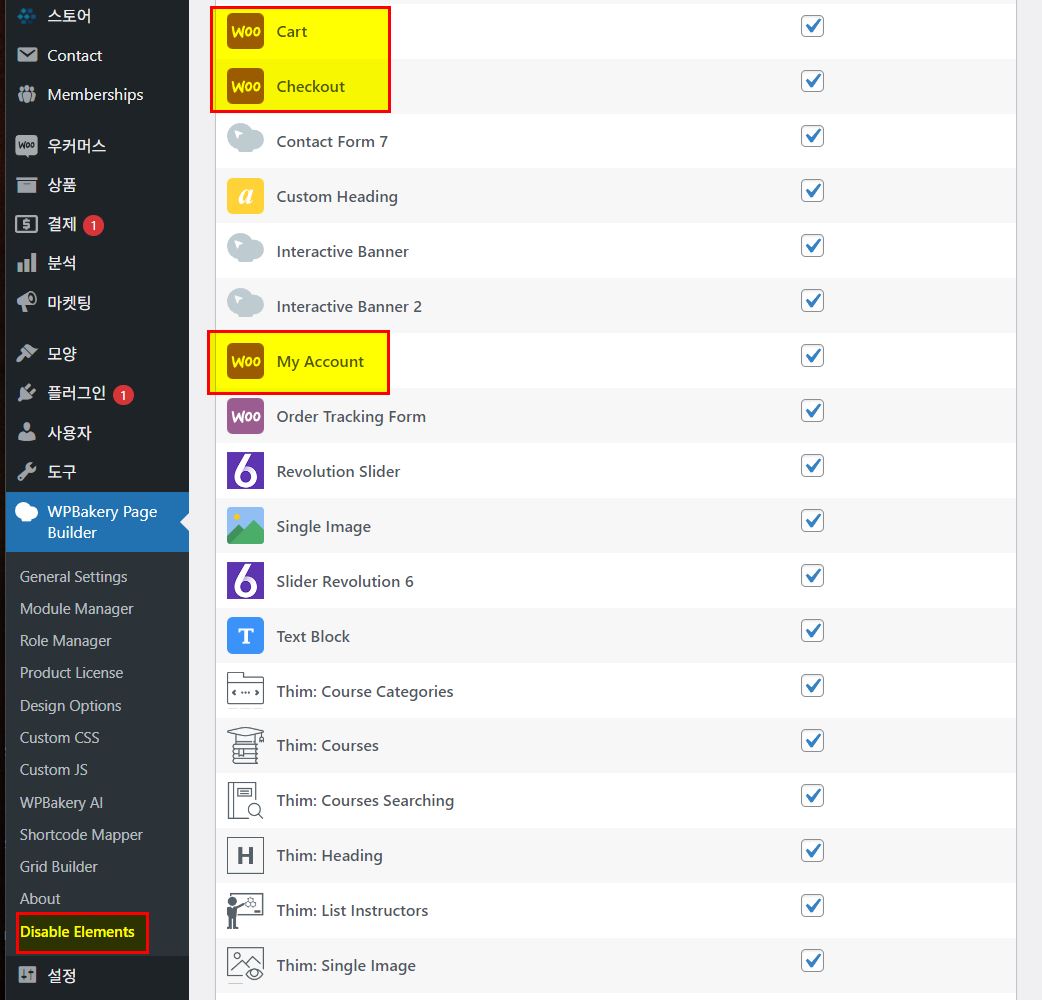Toggle the Thim: Single Image checkbox
This screenshot has width=1042, height=1000.
tap(812, 960)
